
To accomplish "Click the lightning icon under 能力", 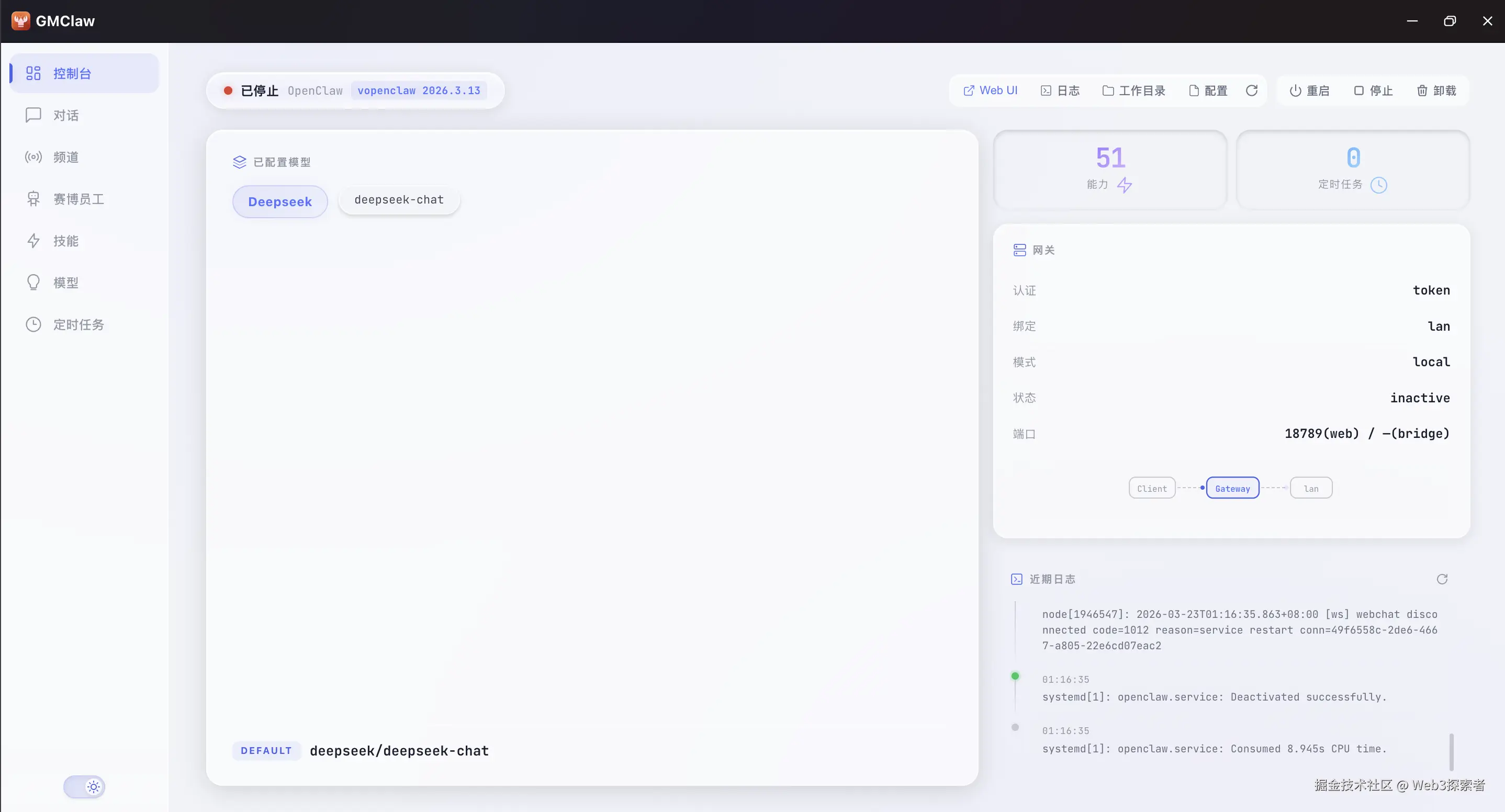I will click(1125, 185).
